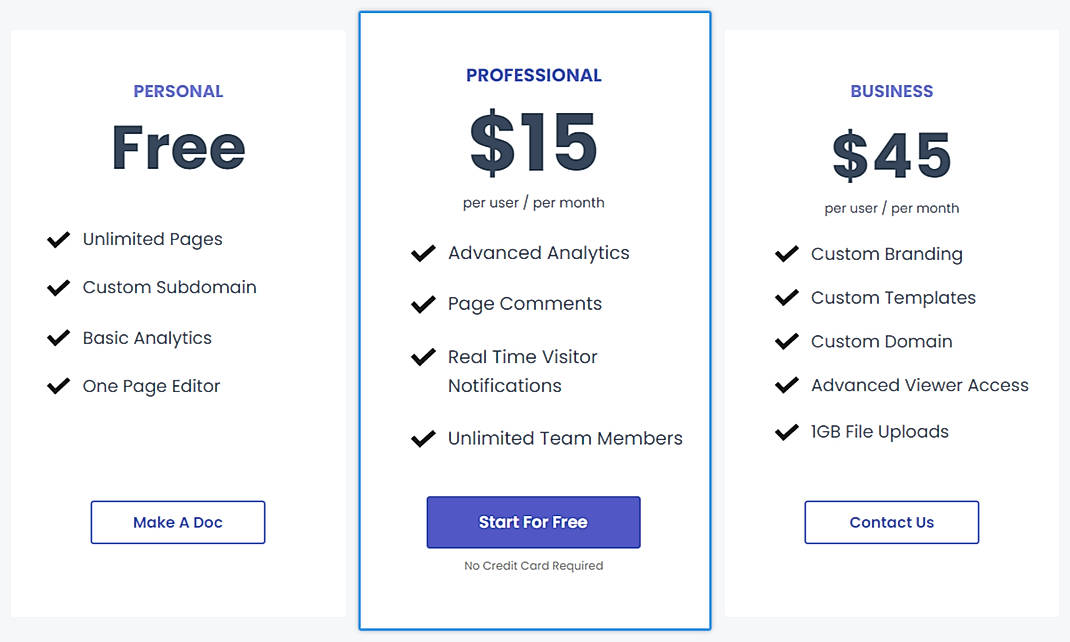1070x642 pixels.
Task: Click the checkmark next to One Page Editor
Action: pyautogui.click(x=58, y=386)
